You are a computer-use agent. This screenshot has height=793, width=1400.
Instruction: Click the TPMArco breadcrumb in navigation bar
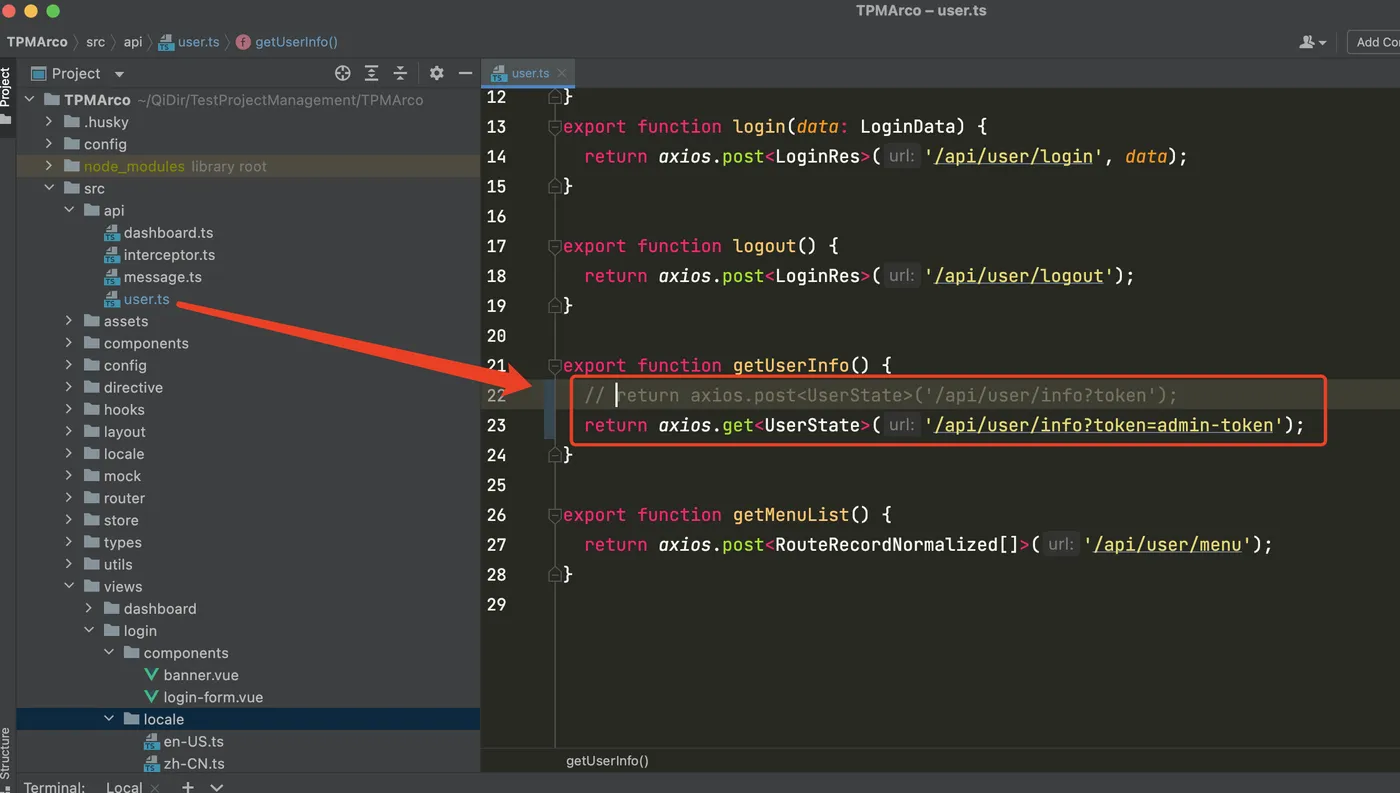point(37,42)
